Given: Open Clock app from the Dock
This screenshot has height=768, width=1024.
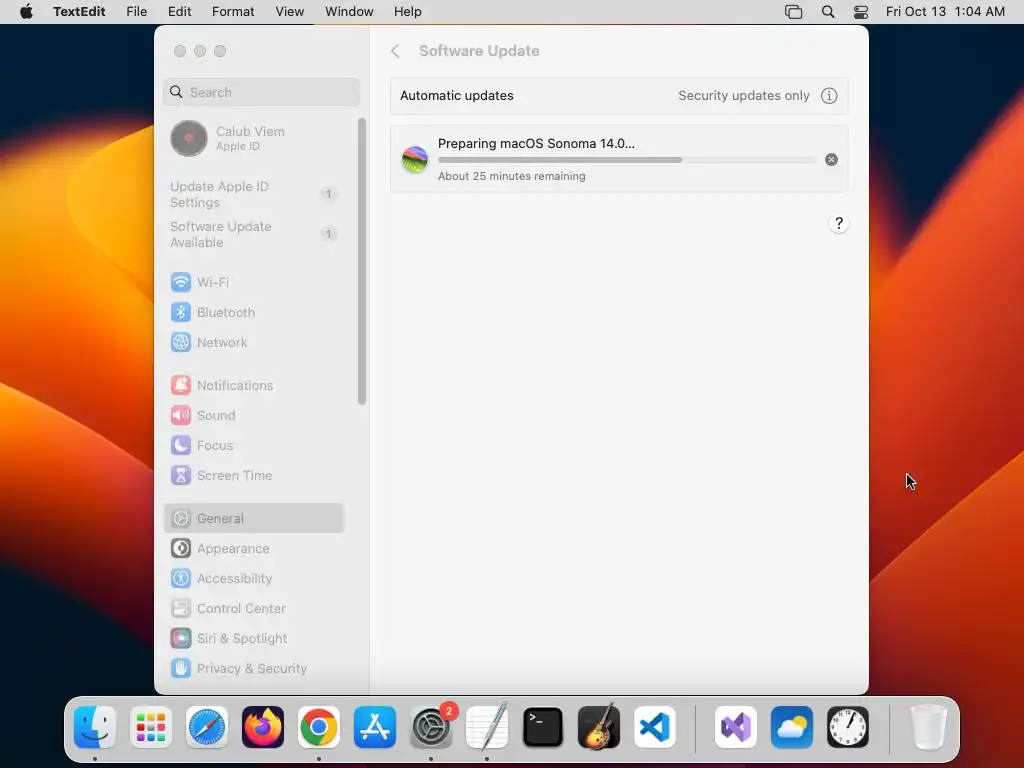Looking at the screenshot, I should 848,727.
